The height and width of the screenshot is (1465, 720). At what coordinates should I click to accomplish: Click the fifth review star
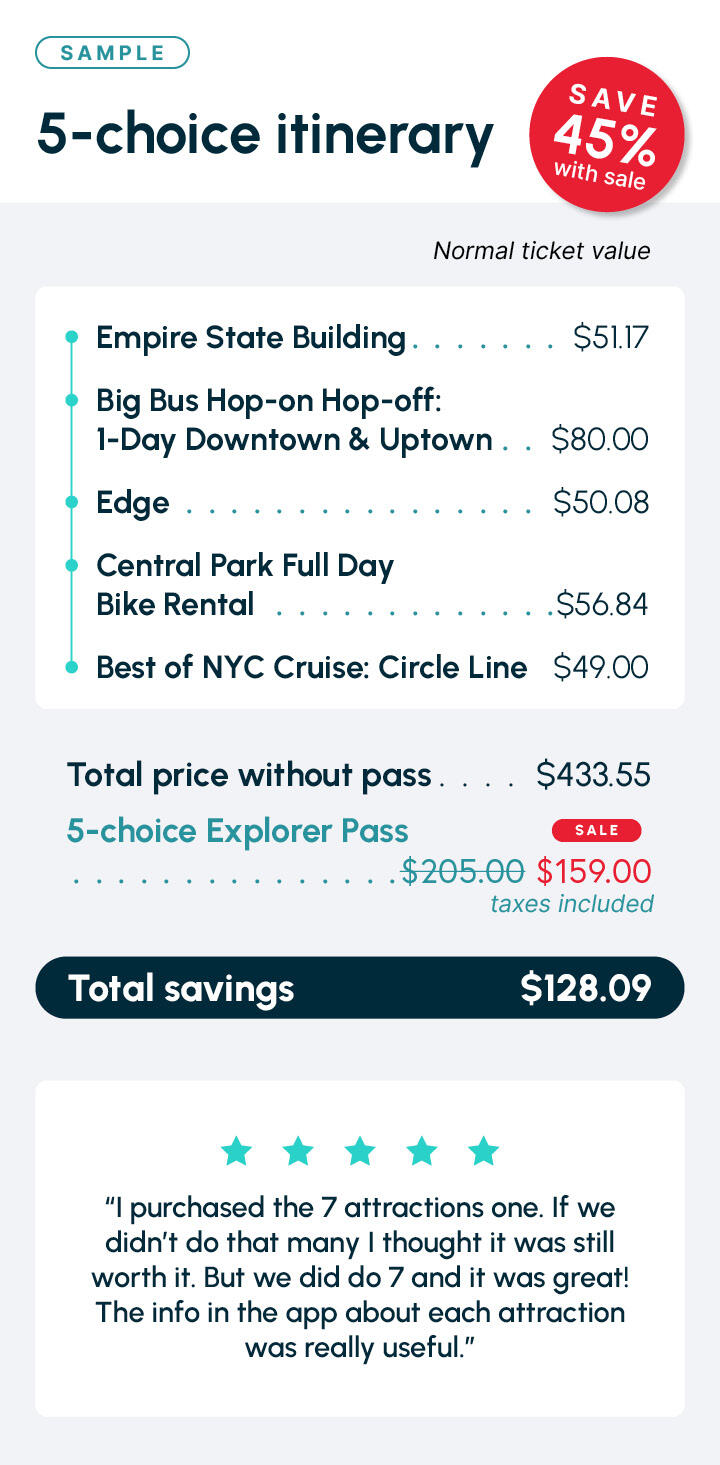(483, 1151)
